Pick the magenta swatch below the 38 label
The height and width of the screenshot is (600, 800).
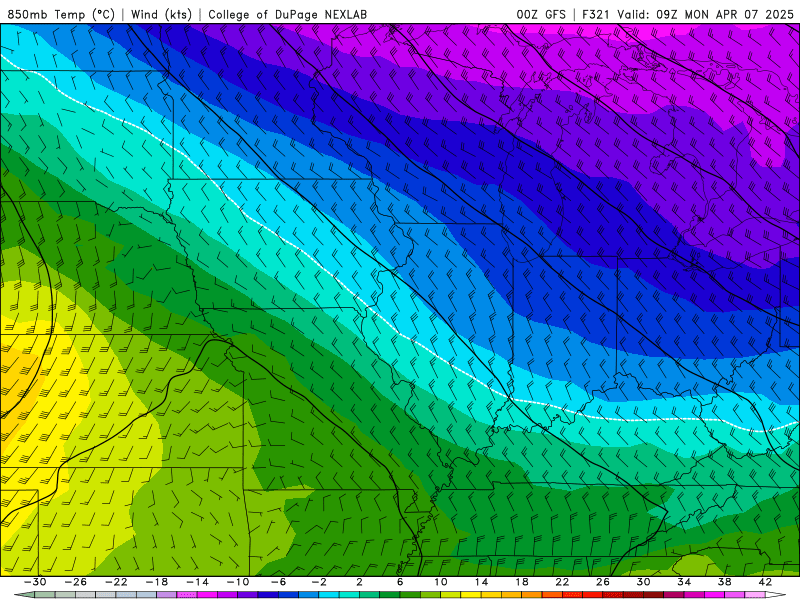coord(714,595)
